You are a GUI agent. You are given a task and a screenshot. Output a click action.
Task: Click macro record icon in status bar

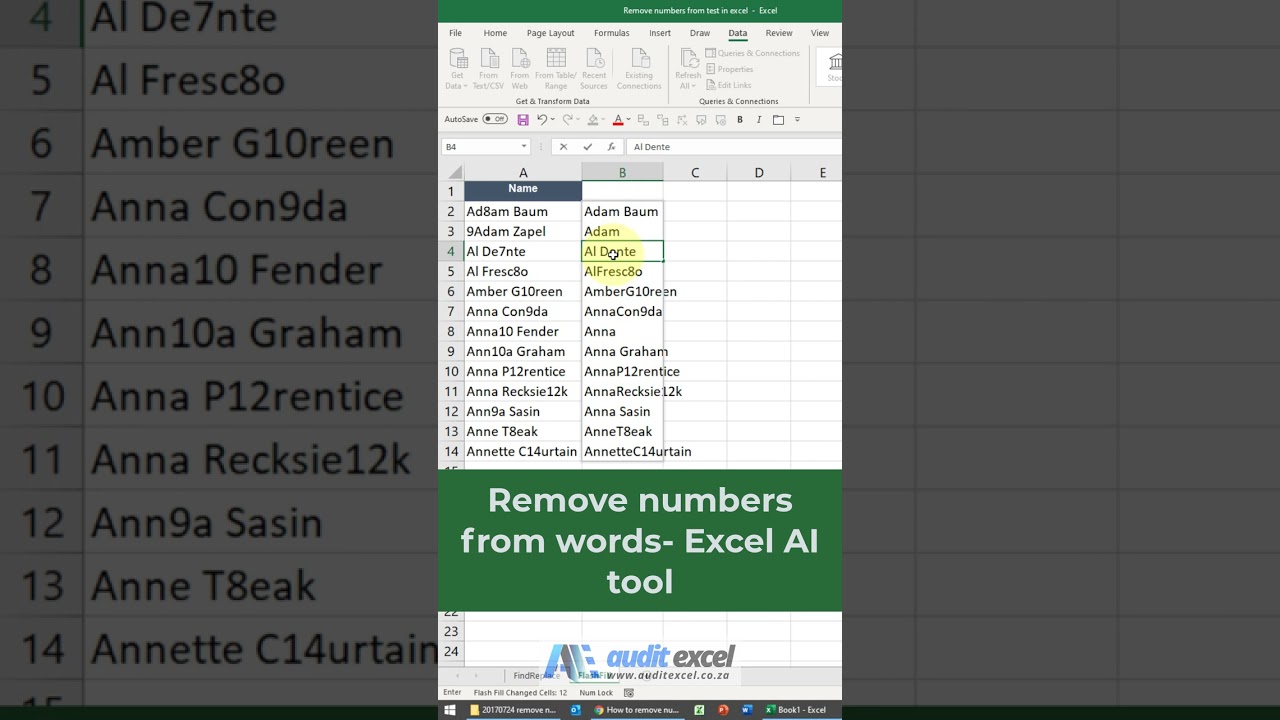click(x=629, y=692)
